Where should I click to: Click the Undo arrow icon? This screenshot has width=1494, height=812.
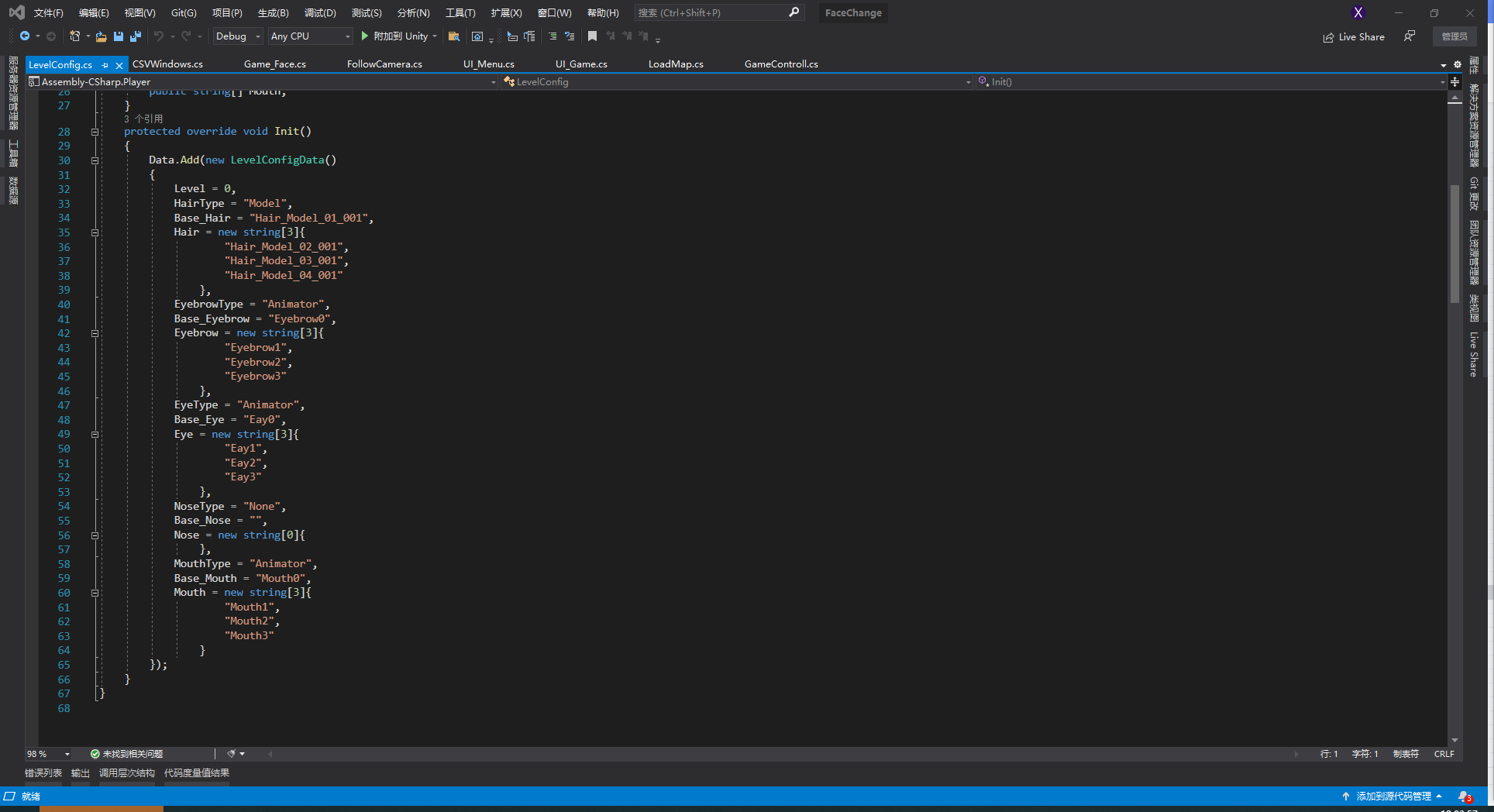[x=159, y=36]
